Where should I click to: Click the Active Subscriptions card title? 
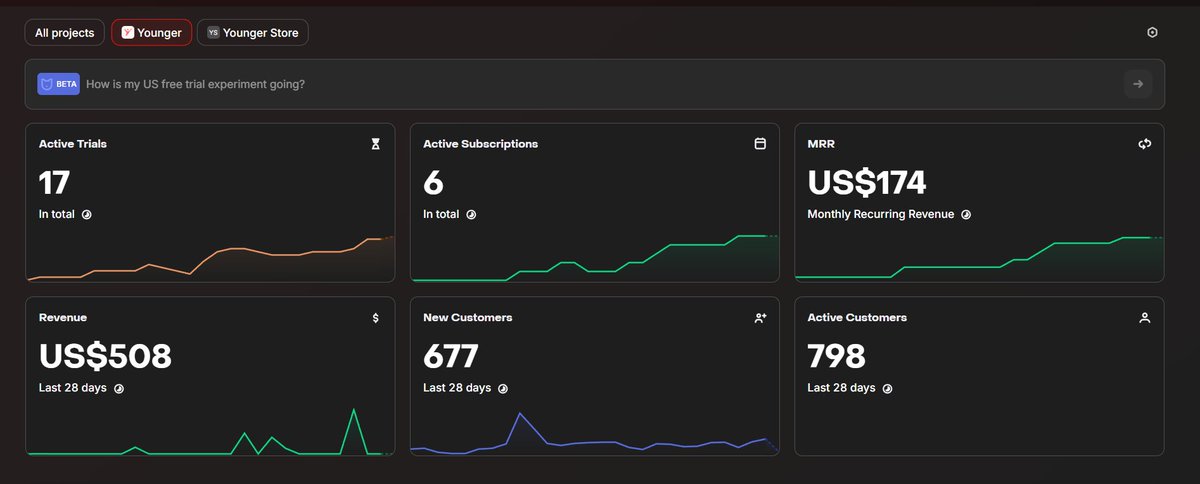coord(481,144)
